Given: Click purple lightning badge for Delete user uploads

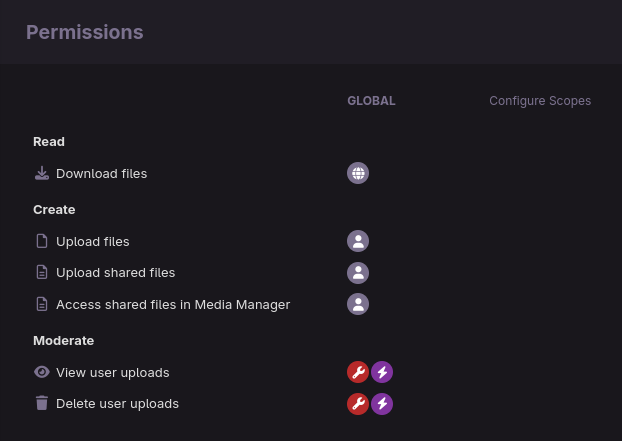Looking at the screenshot, I should 382,404.
